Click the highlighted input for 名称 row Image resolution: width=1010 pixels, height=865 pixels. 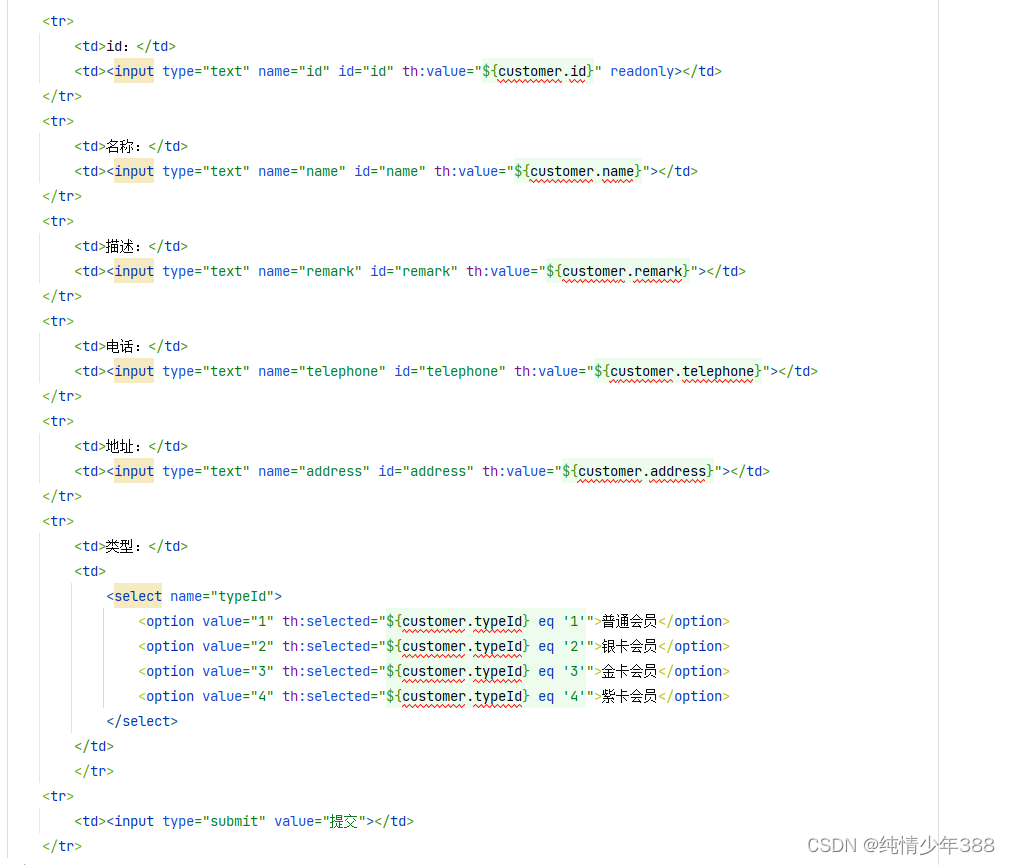(134, 171)
